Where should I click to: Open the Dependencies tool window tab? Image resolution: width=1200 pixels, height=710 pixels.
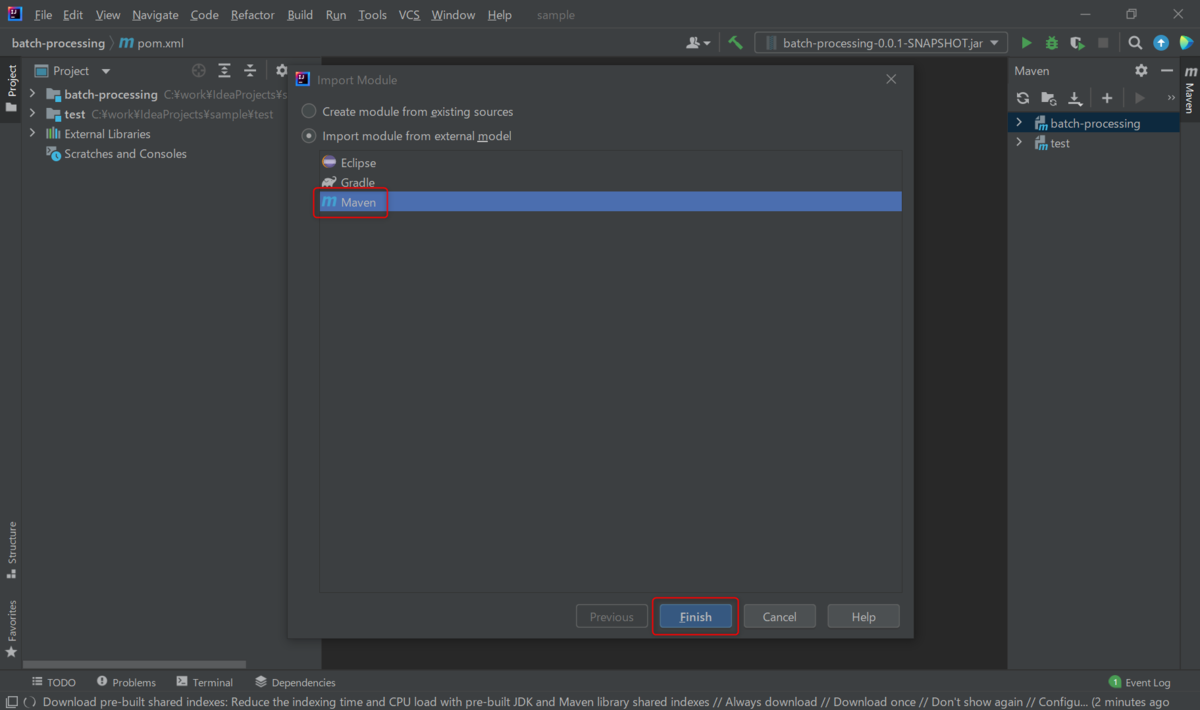pyautogui.click(x=295, y=682)
